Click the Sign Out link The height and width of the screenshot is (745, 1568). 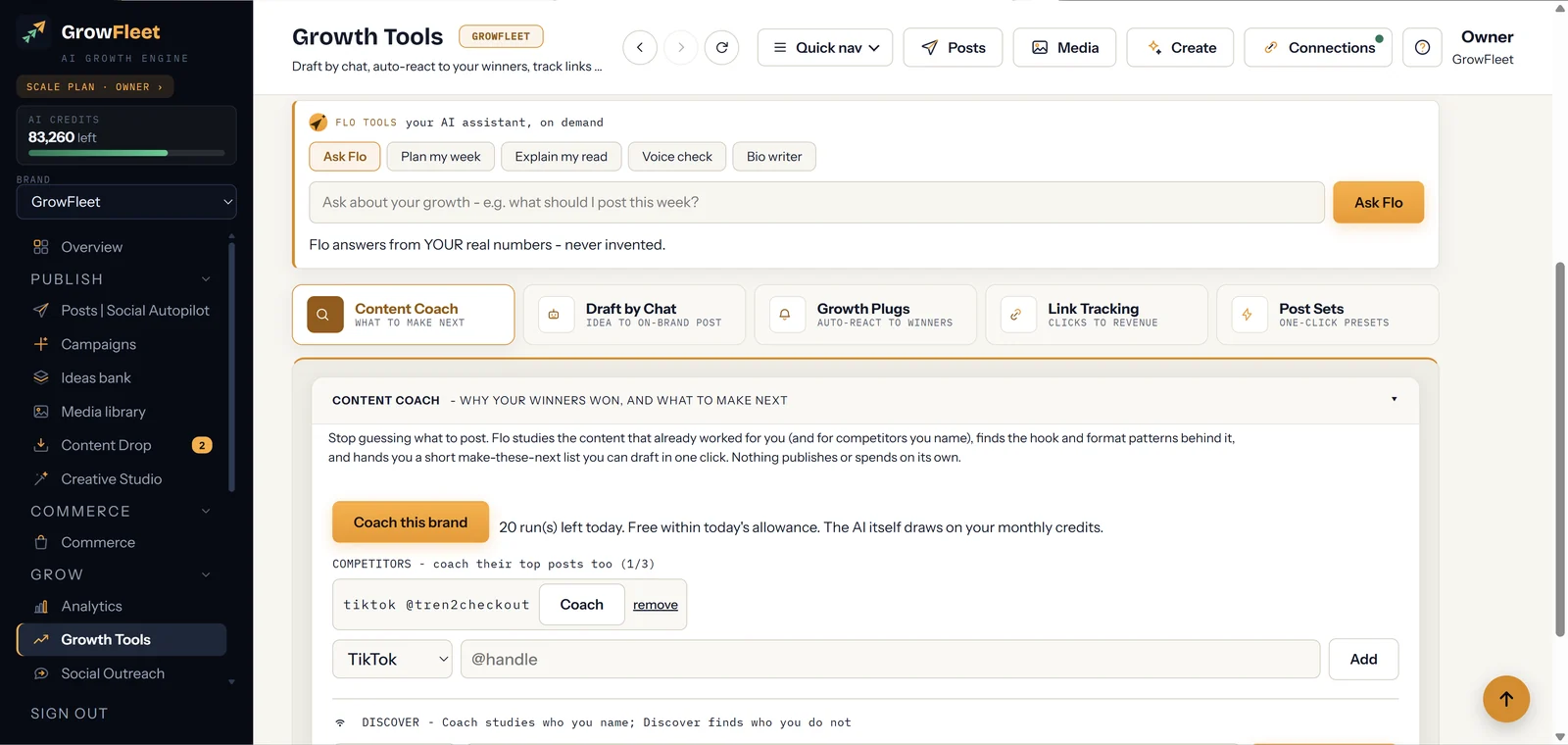pos(70,714)
